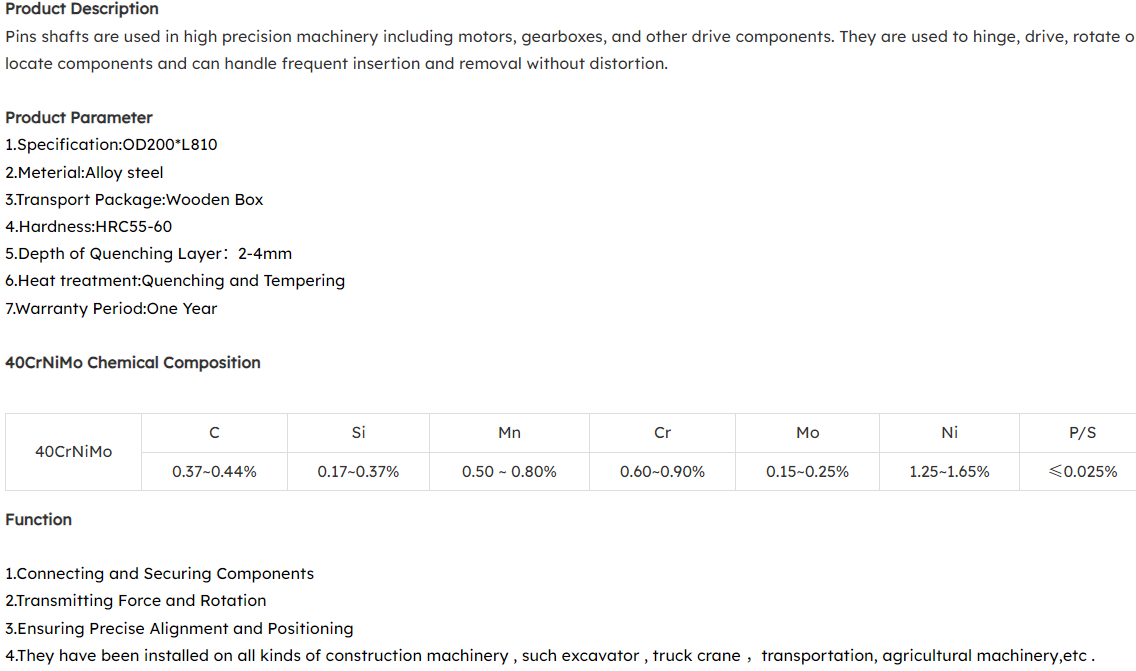Screen dimensions: 1136x671
Task: Click the Material Alloy steel line
Action: click(x=84, y=172)
